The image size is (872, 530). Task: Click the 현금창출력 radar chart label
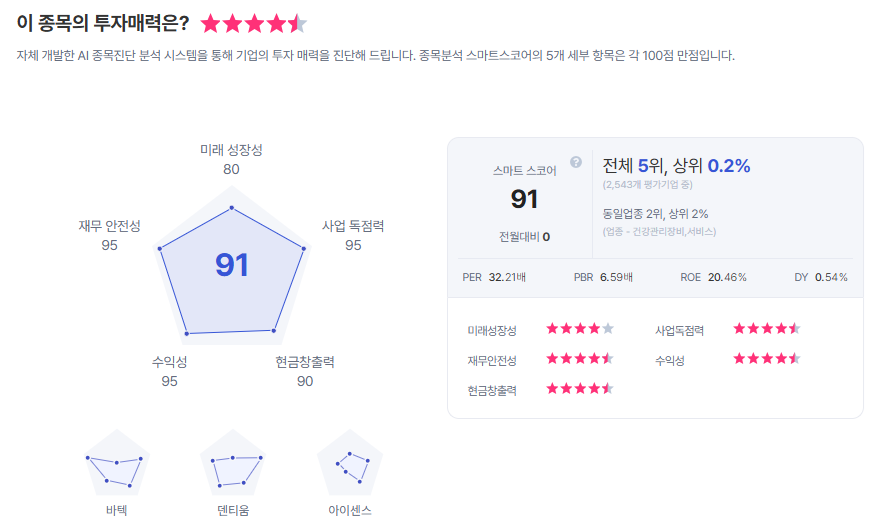pos(305,362)
